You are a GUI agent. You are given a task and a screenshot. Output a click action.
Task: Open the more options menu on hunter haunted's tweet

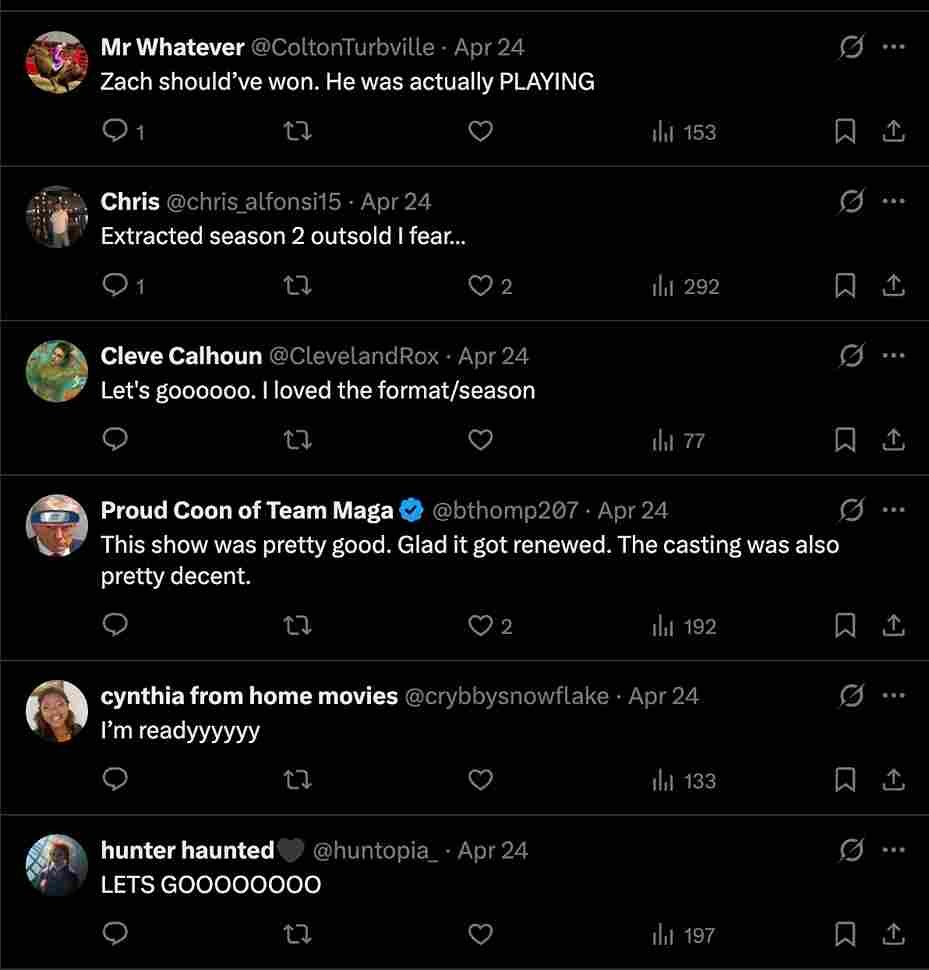point(893,849)
